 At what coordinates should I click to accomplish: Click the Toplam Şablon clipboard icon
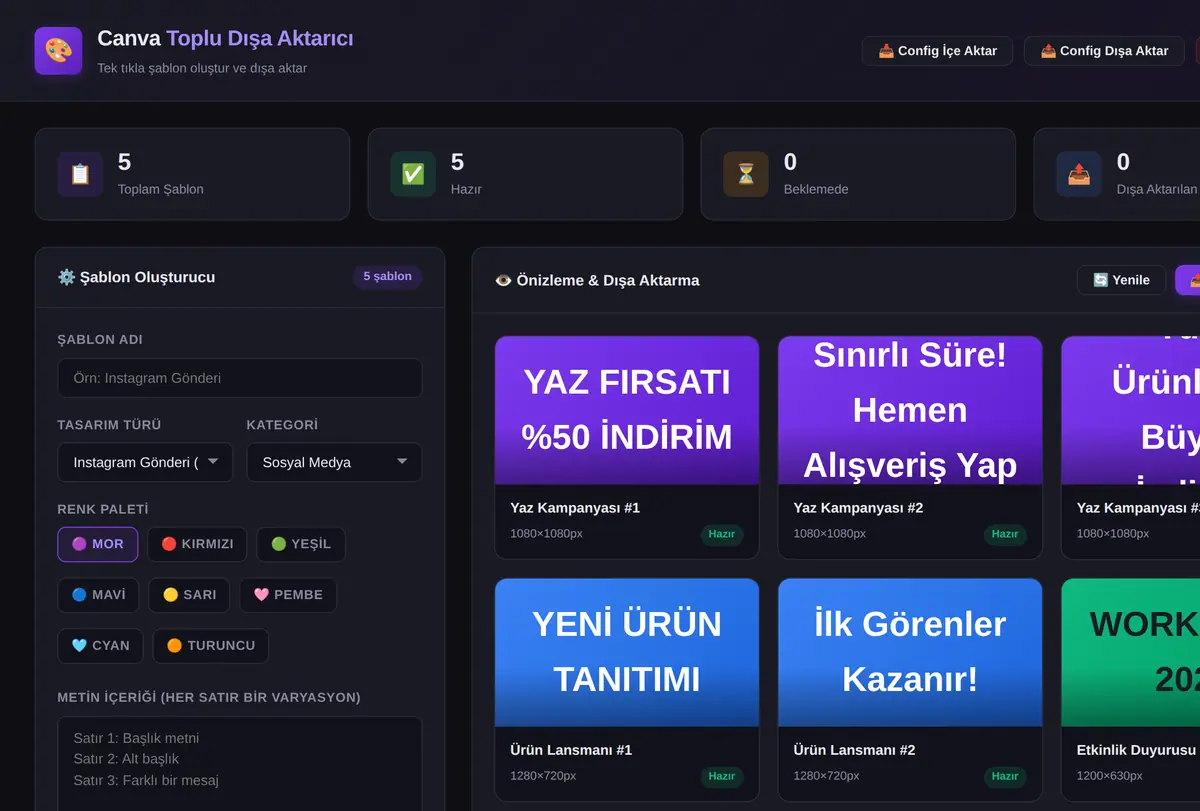80,174
